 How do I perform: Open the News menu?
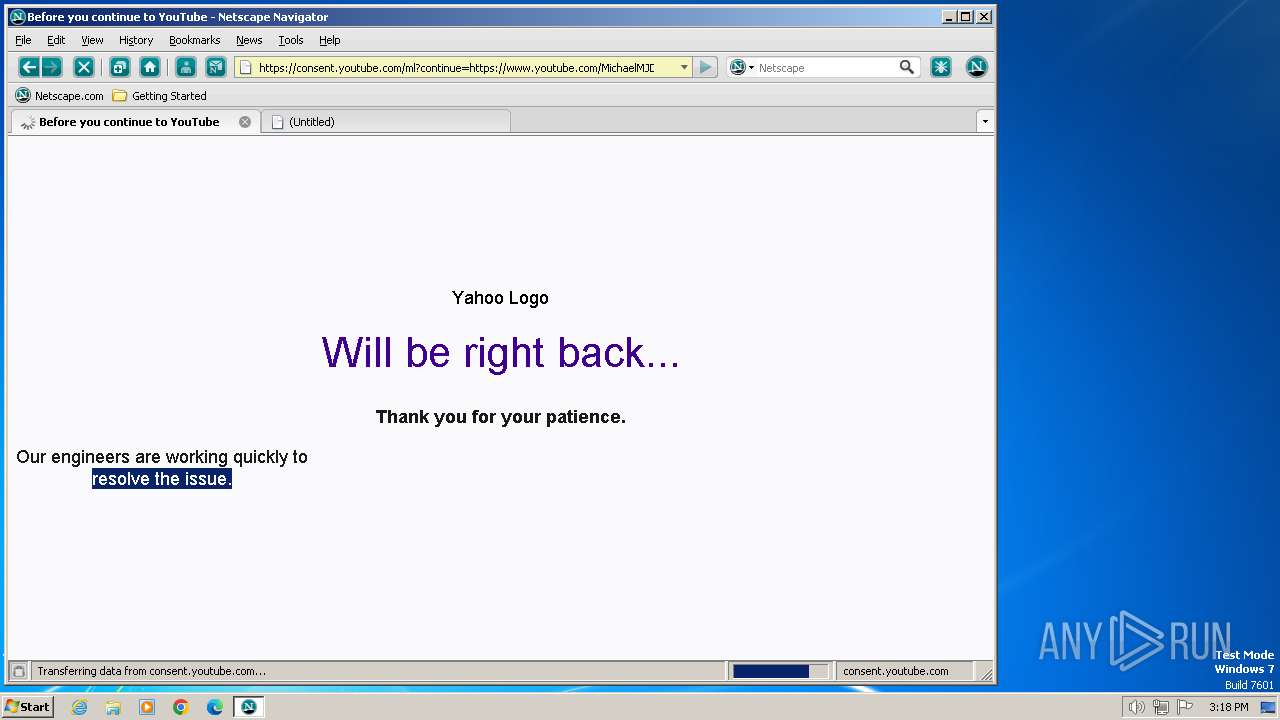[x=249, y=40]
